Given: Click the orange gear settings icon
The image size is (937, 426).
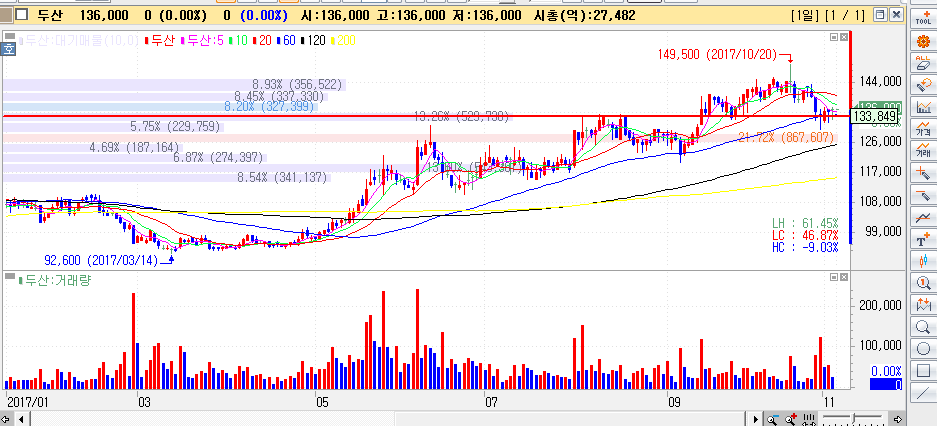Looking at the screenshot, I should (924, 41).
